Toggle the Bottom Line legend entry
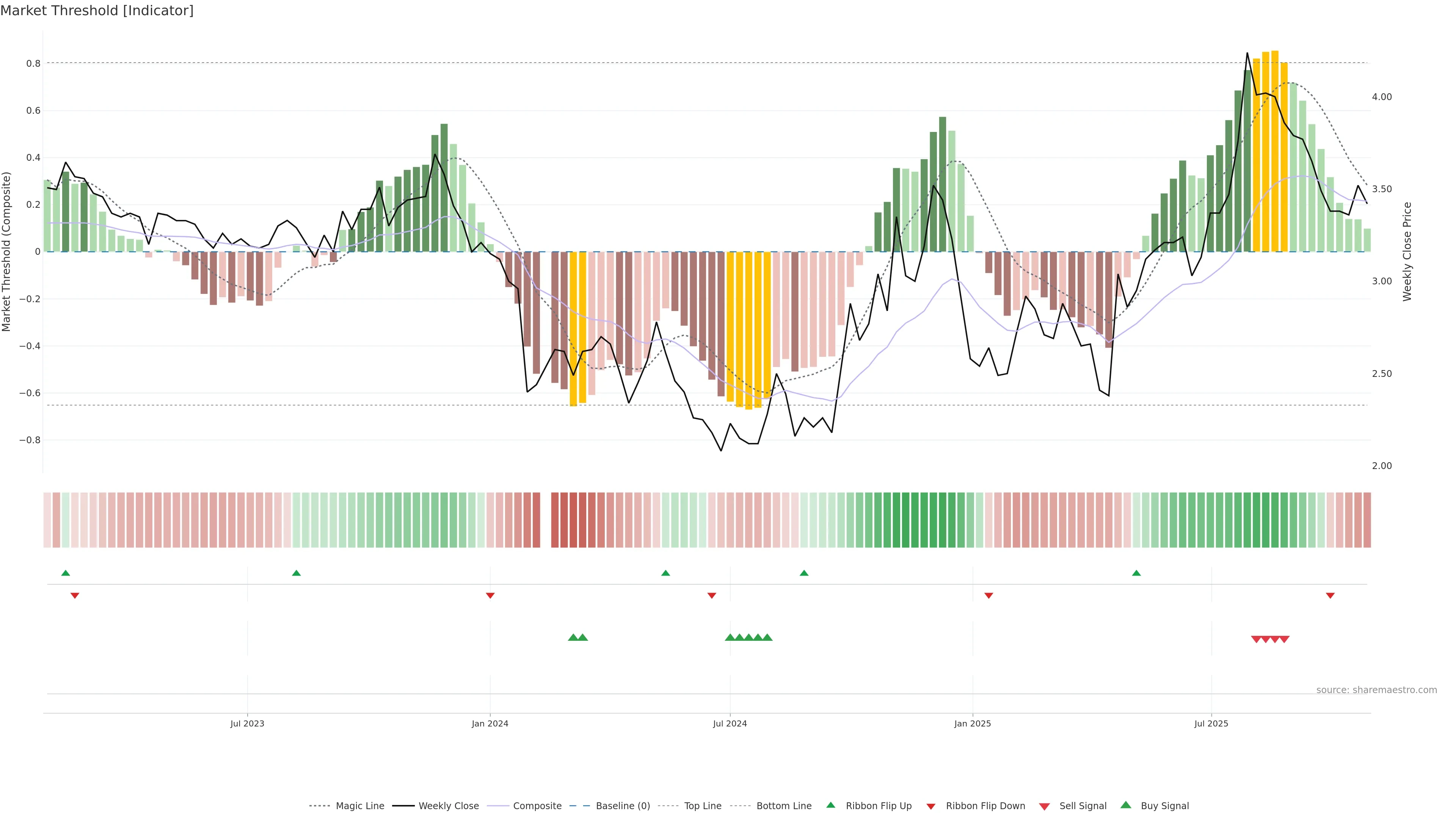 pos(783,805)
